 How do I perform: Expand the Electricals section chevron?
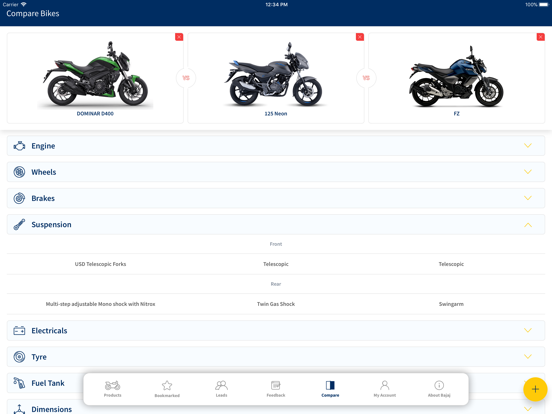(528, 330)
